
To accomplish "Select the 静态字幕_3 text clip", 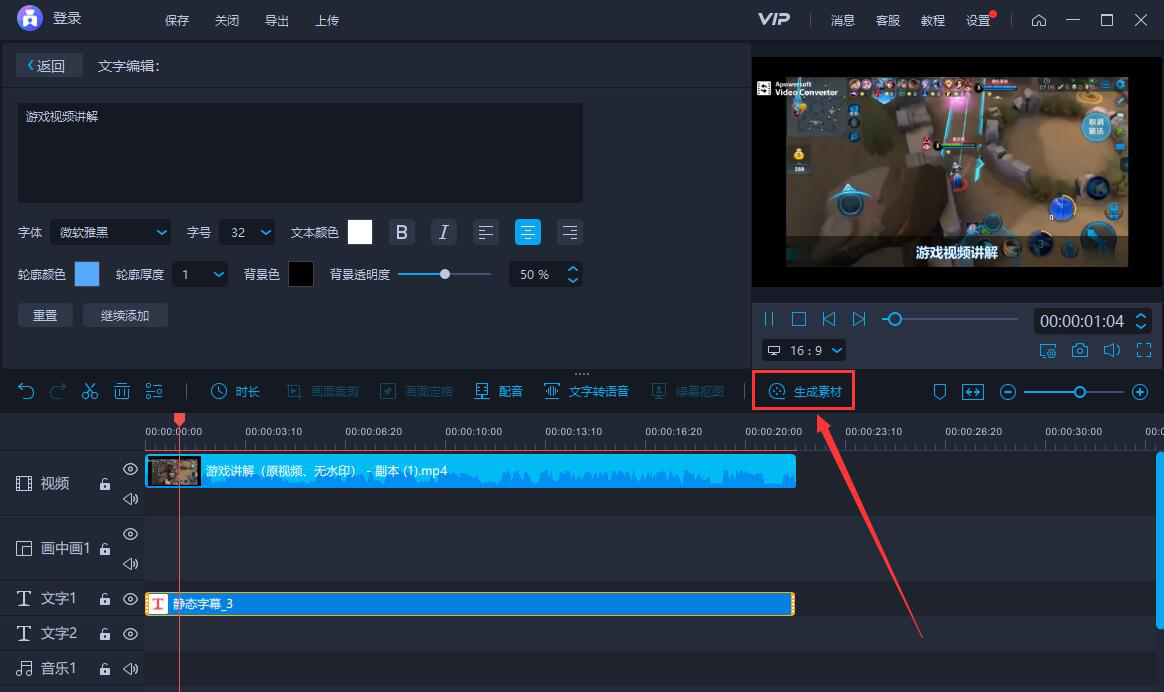I will point(470,604).
